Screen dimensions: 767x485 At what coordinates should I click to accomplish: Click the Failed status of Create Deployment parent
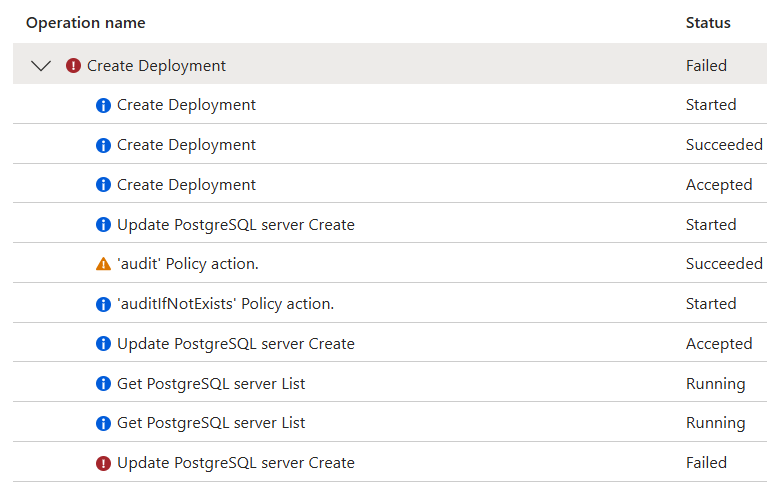706,66
